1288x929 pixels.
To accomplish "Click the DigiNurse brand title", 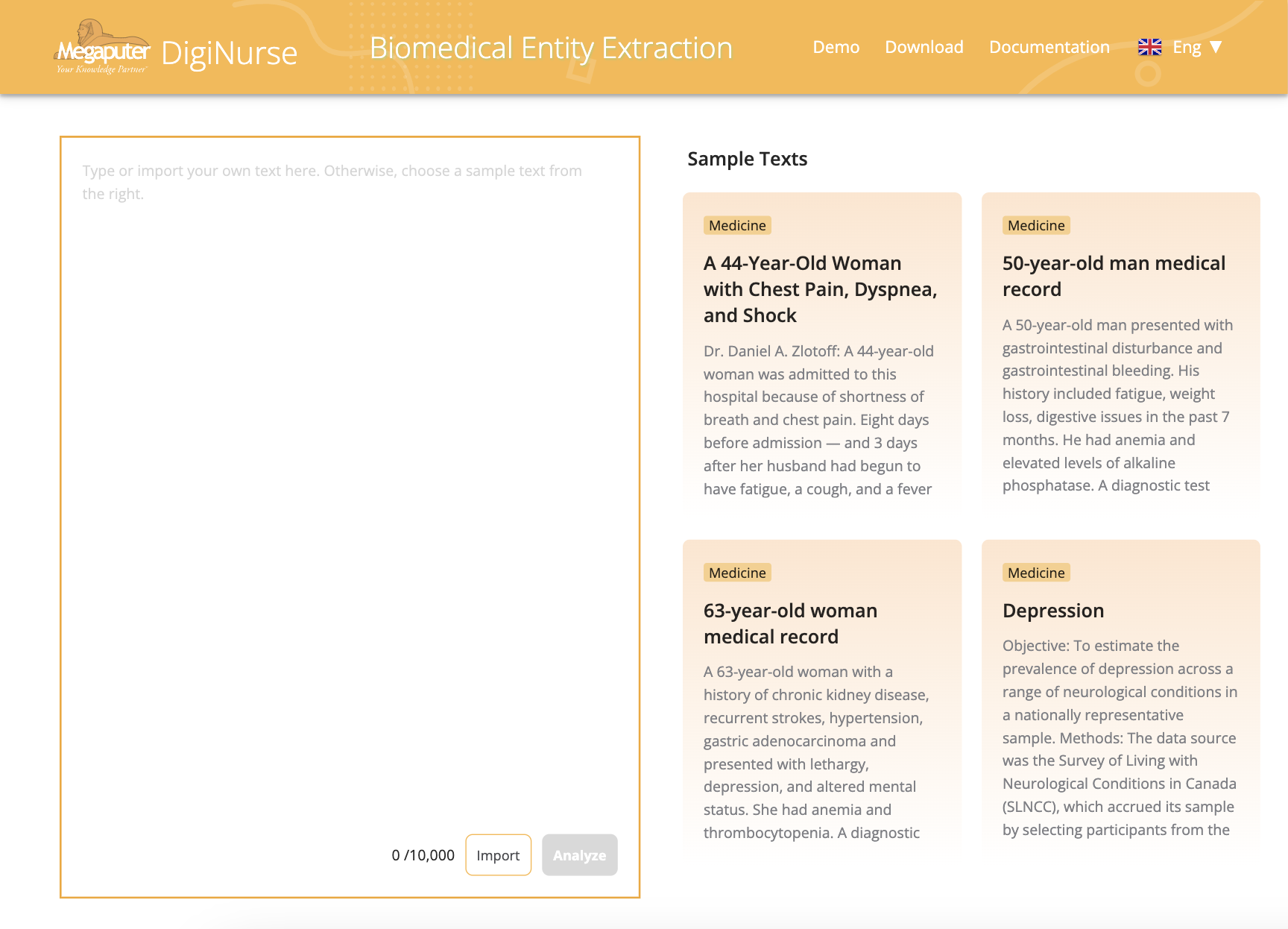I will (x=229, y=53).
